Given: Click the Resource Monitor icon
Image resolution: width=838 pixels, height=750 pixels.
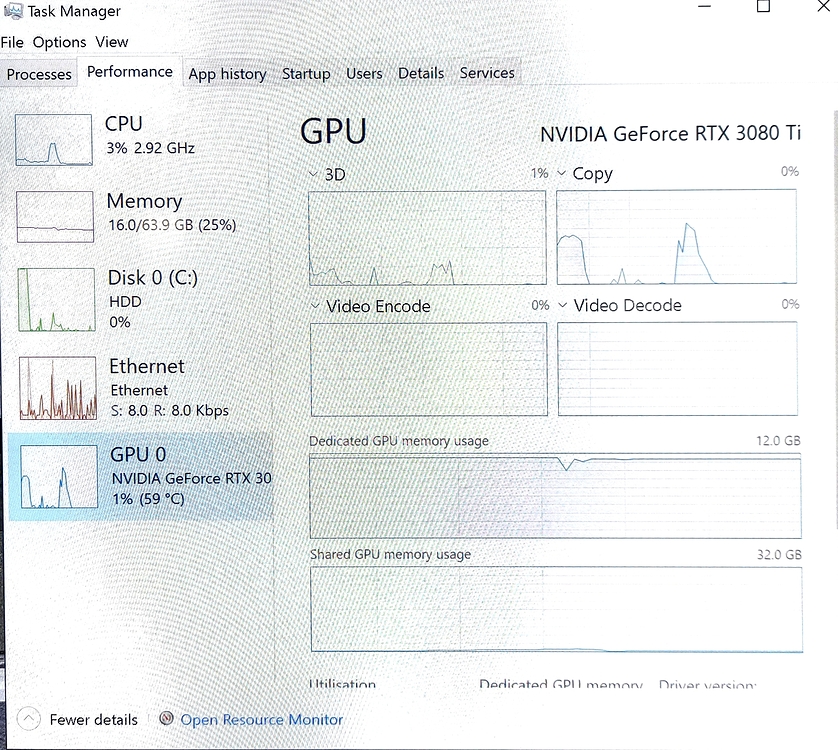Looking at the screenshot, I should [166, 719].
